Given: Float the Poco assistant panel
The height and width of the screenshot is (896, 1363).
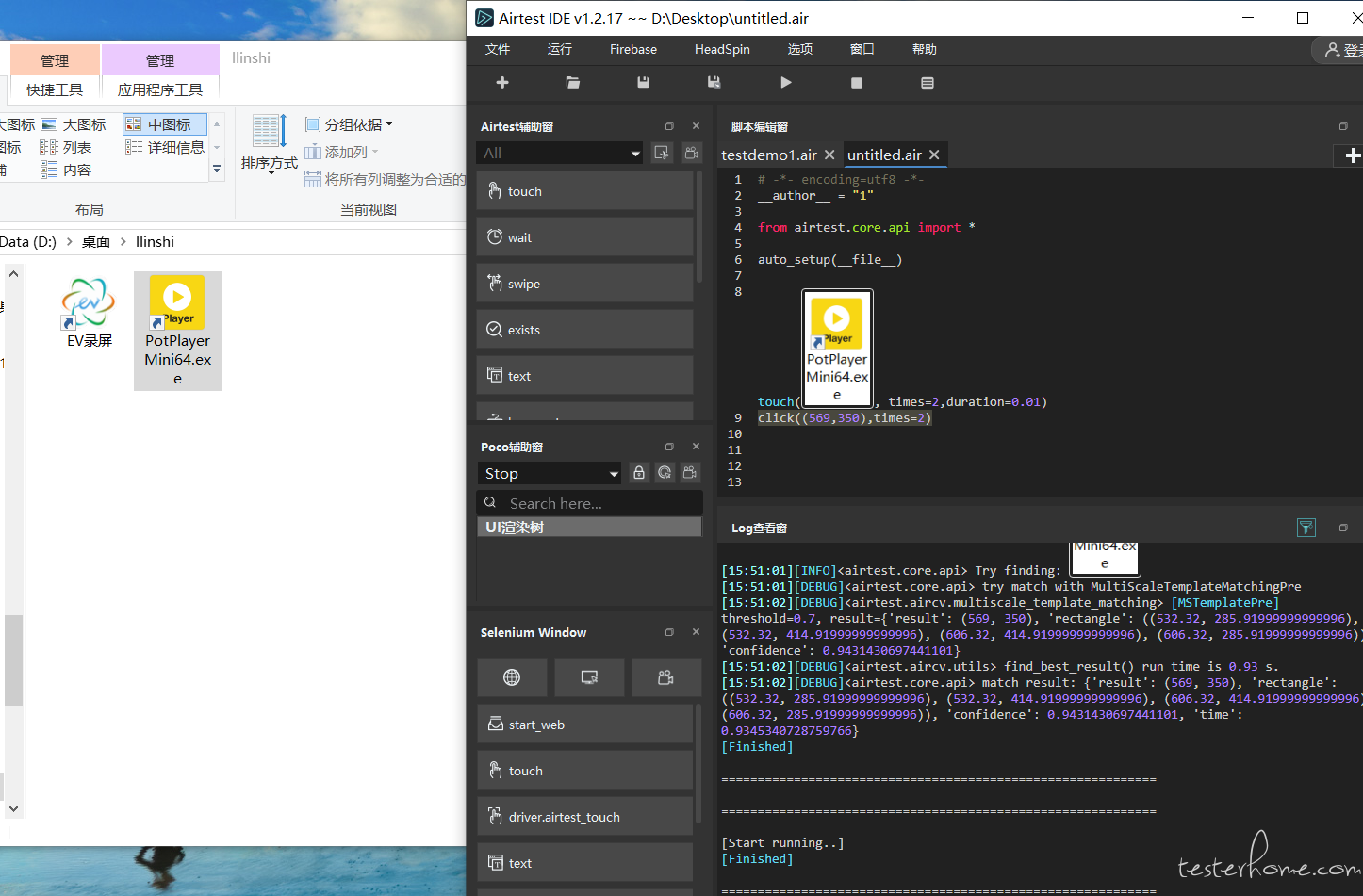Looking at the screenshot, I should pyautogui.click(x=669, y=447).
